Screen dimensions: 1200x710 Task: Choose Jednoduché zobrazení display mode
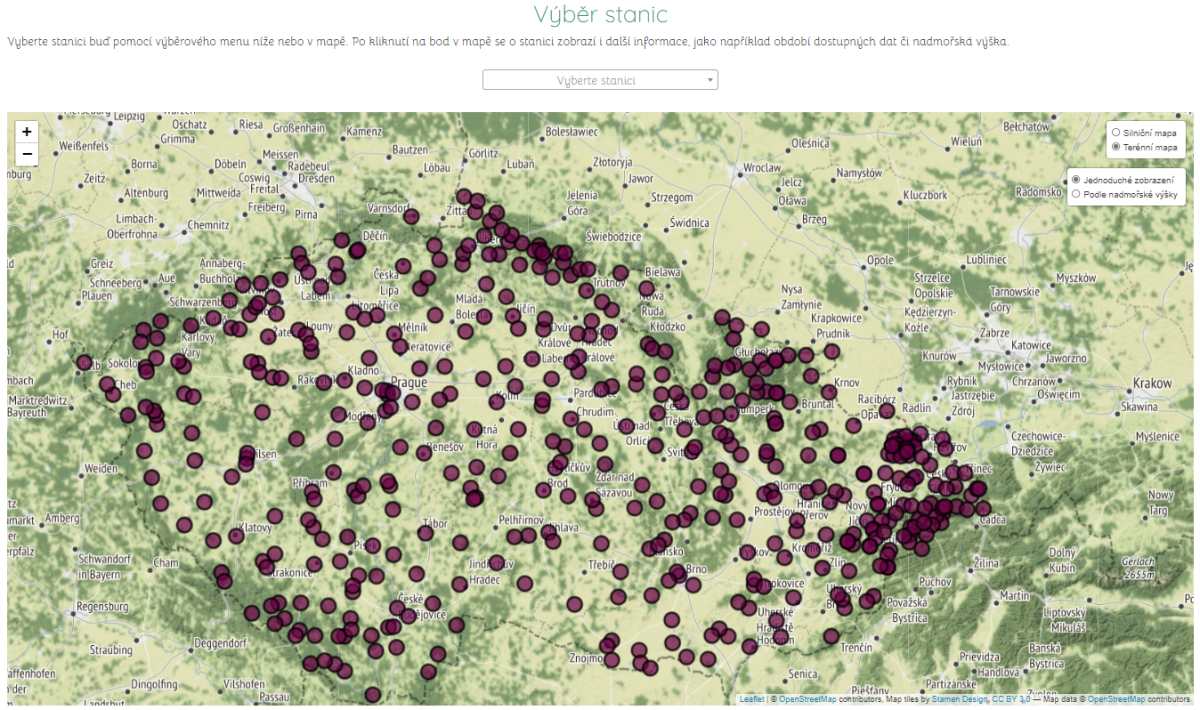pos(1076,180)
